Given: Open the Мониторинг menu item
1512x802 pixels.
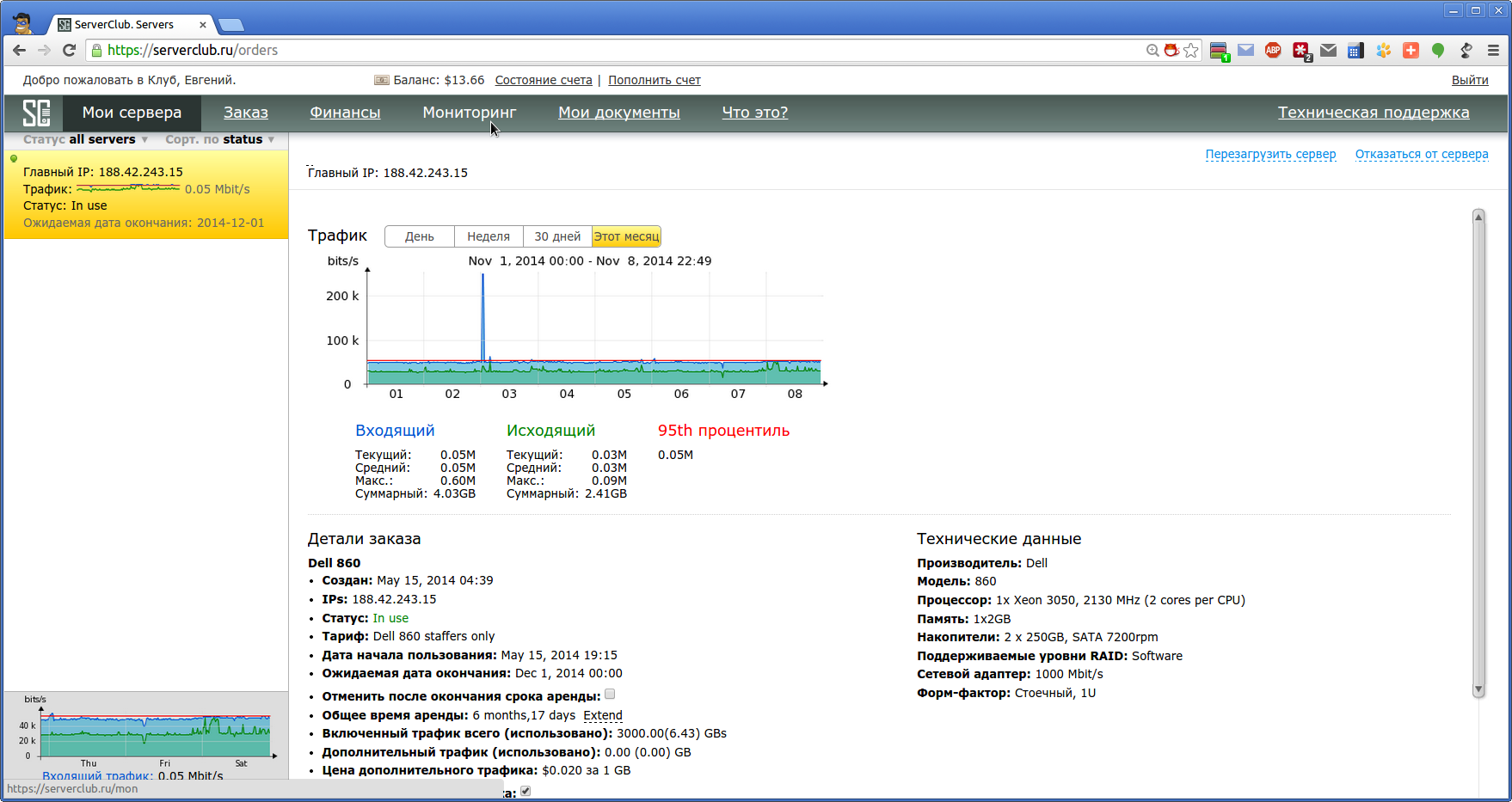Looking at the screenshot, I should pos(470,113).
